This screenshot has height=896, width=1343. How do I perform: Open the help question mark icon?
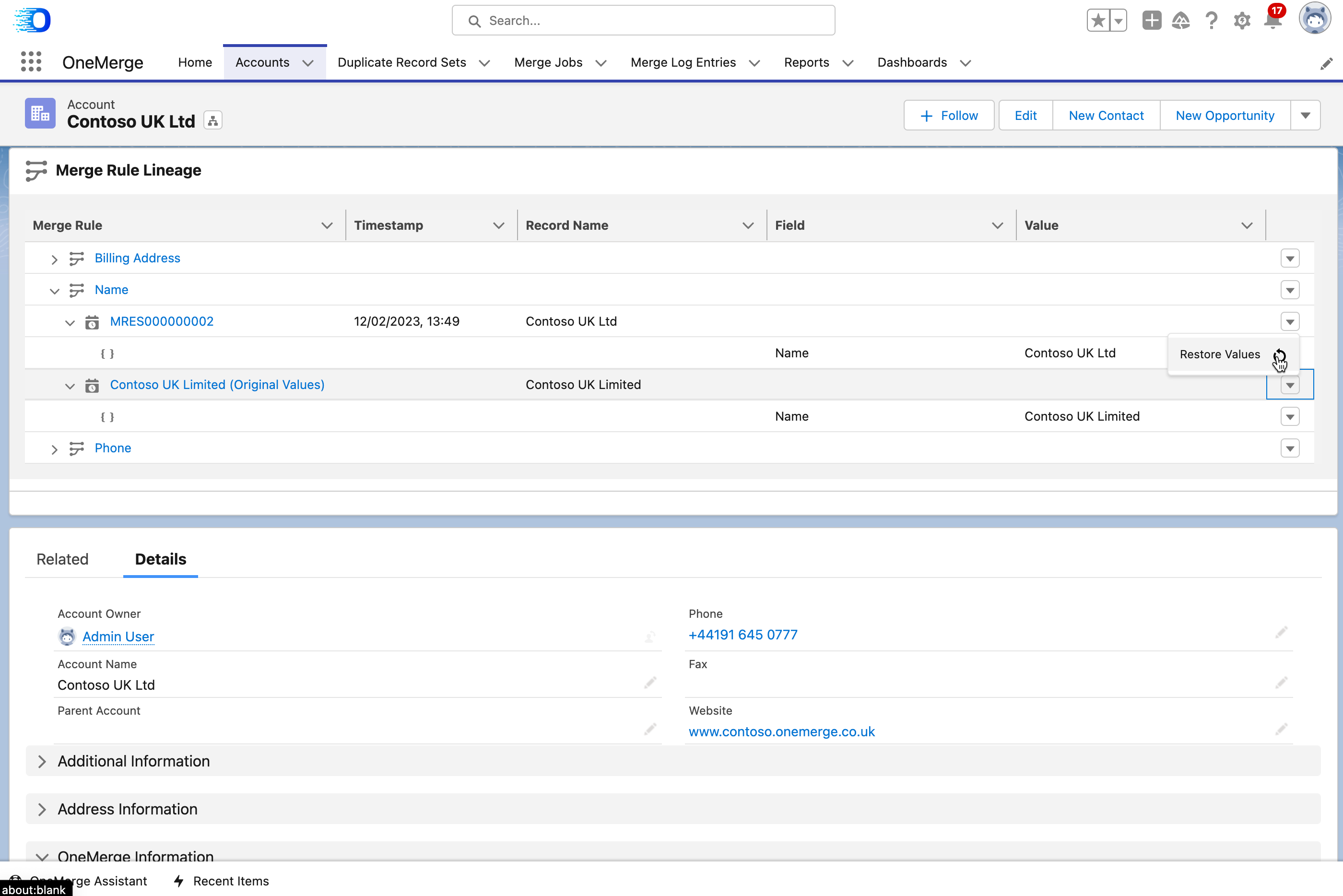(1211, 21)
